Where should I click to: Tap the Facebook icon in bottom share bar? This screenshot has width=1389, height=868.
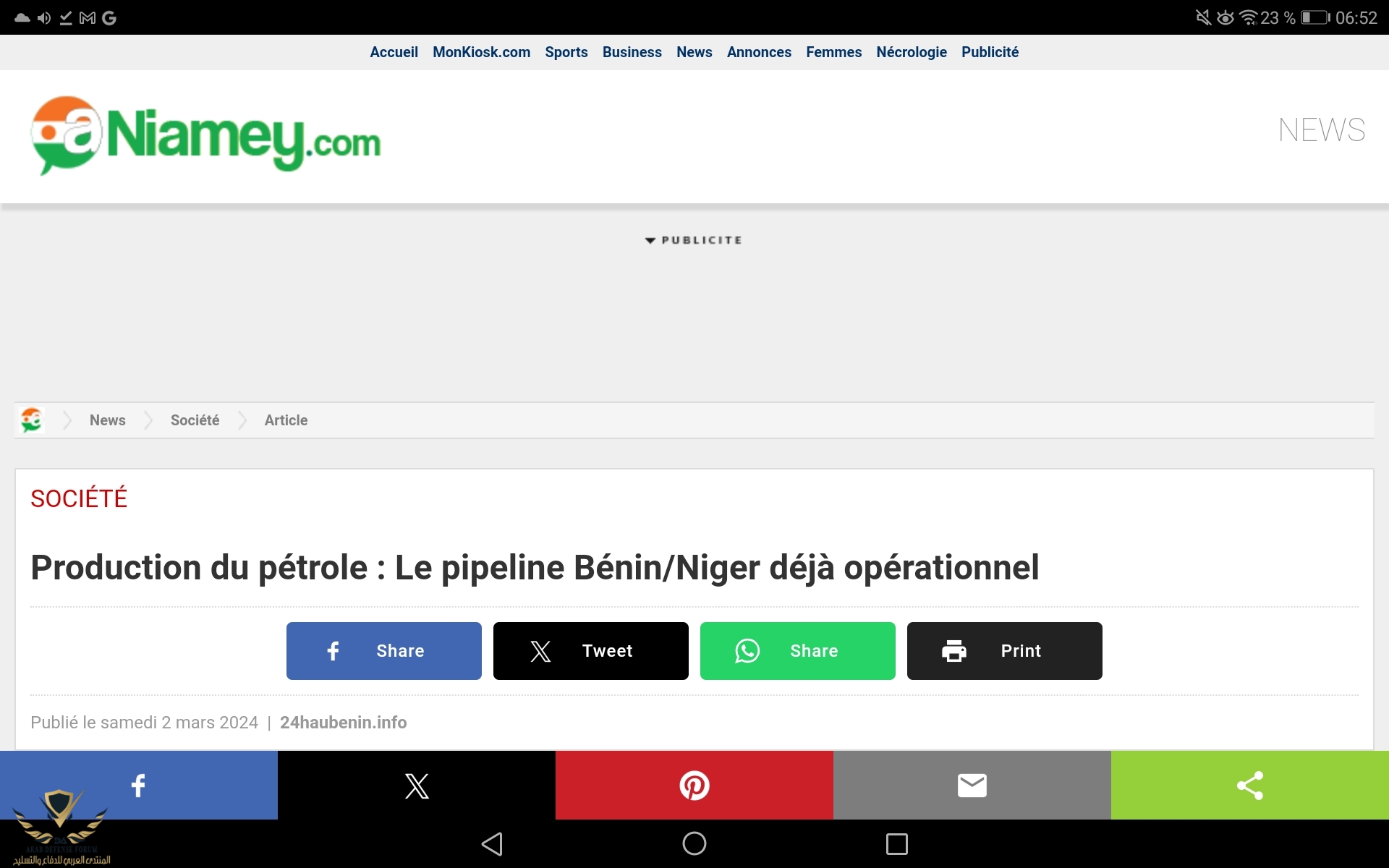tap(138, 785)
